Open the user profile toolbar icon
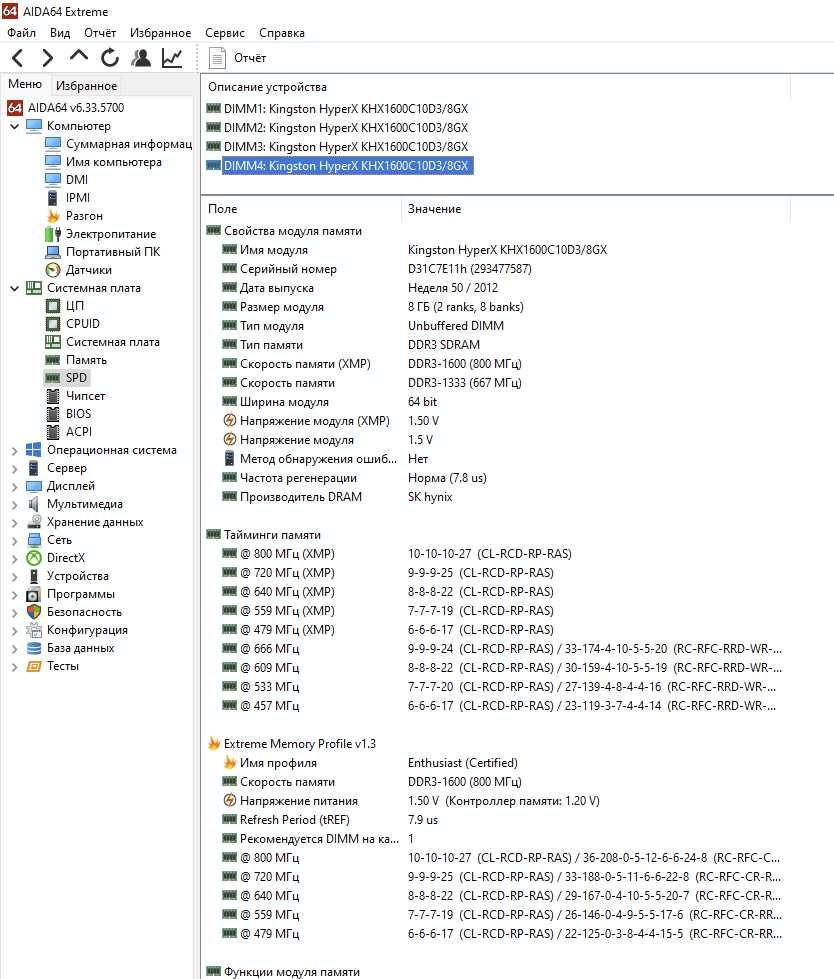Image resolution: width=834 pixels, height=979 pixels. (141, 58)
